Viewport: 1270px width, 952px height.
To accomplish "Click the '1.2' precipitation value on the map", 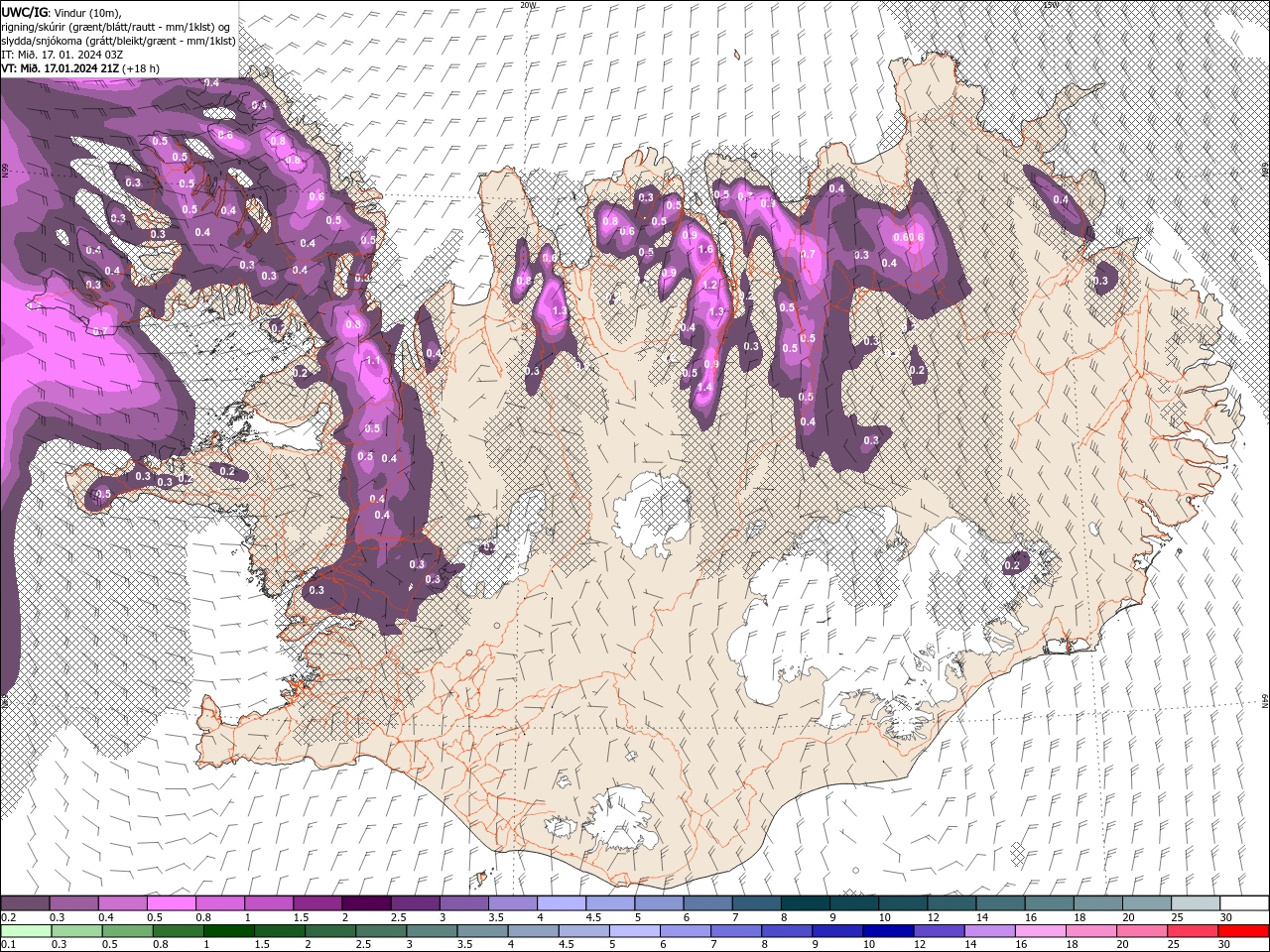I will point(709,285).
